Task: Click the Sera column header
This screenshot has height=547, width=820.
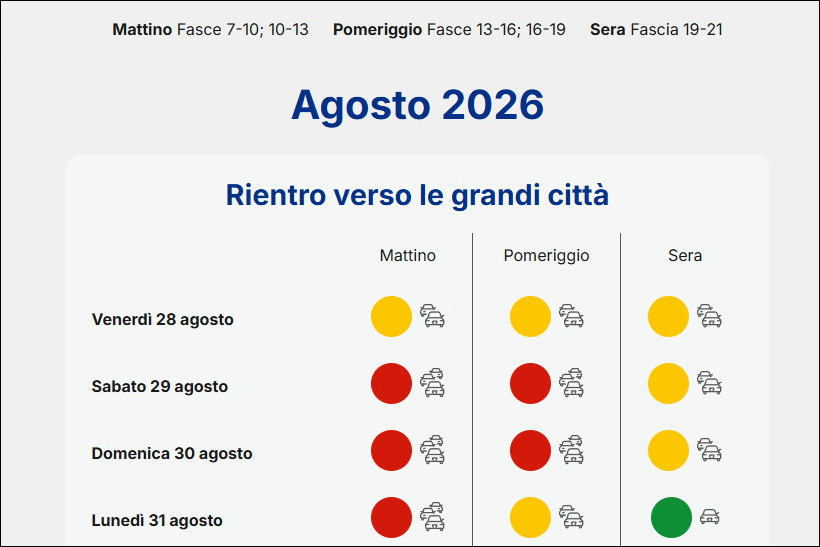Action: click(685, 255)
